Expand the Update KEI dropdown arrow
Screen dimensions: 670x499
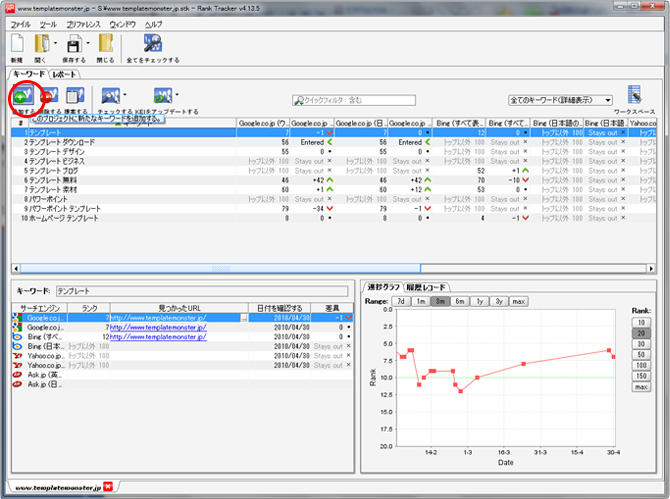(x=177, y=94)
